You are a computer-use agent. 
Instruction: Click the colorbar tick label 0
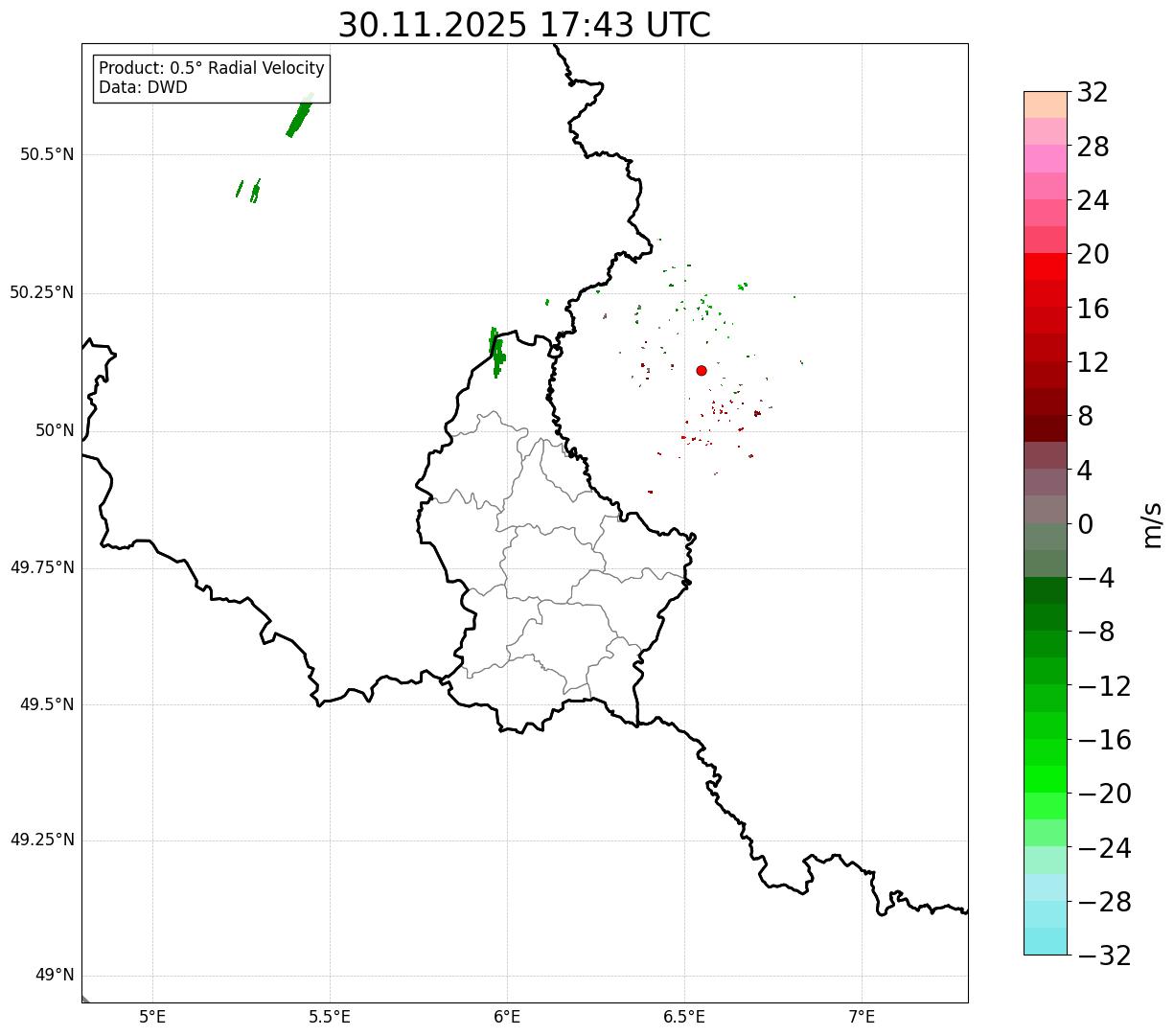click(x=1085, y=524)
